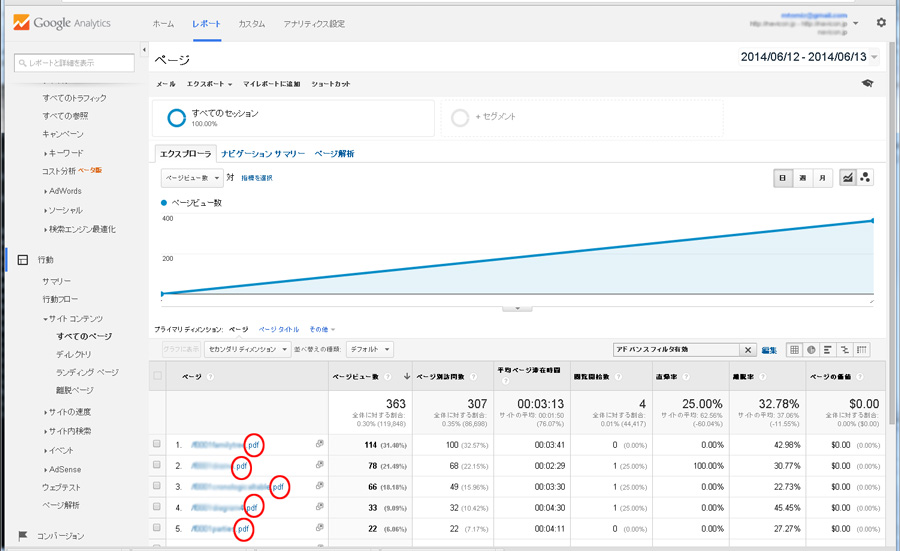Select the pie chart percentage view icon
900x551 pixels.
(x=811, y=349)
